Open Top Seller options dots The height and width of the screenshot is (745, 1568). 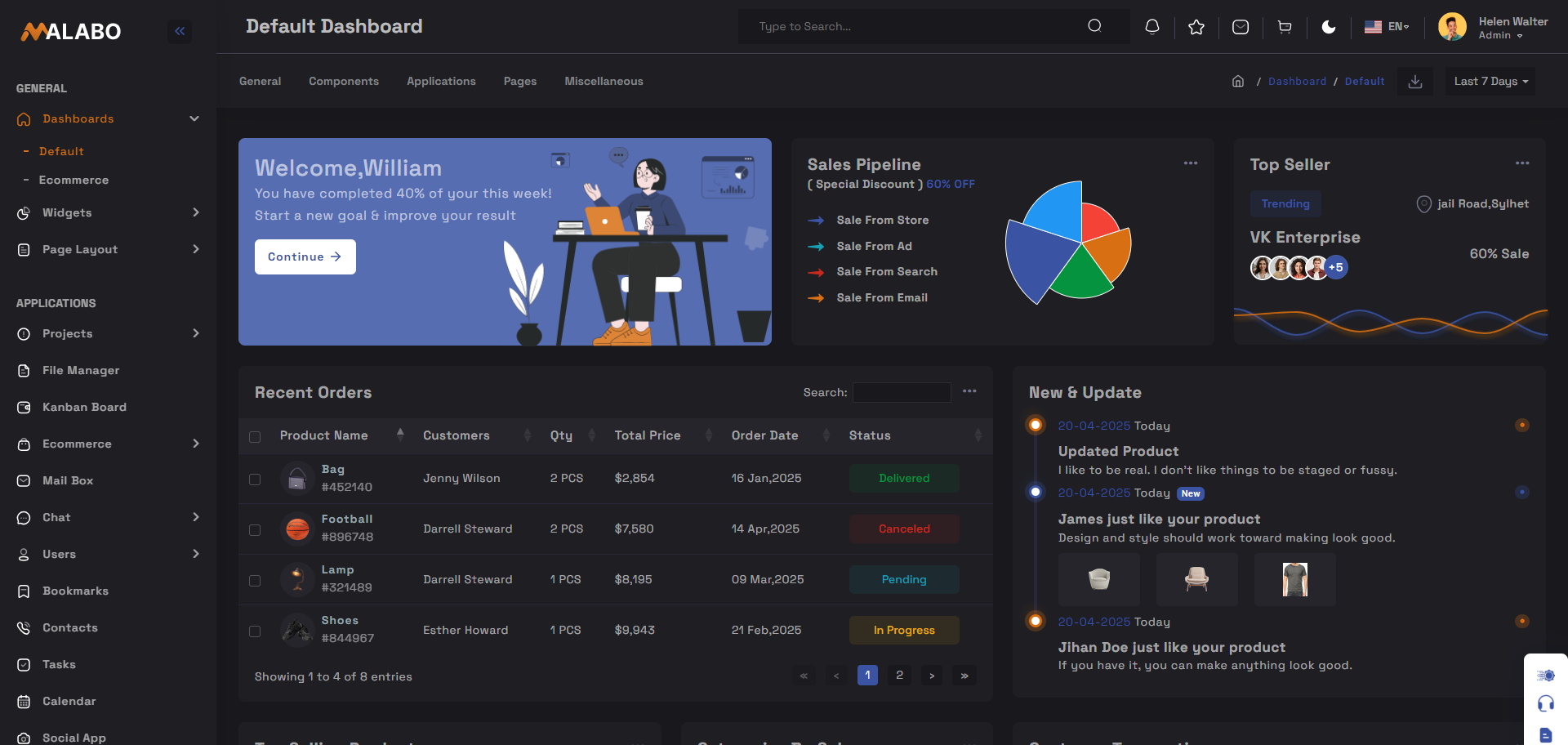[1522, 163]
